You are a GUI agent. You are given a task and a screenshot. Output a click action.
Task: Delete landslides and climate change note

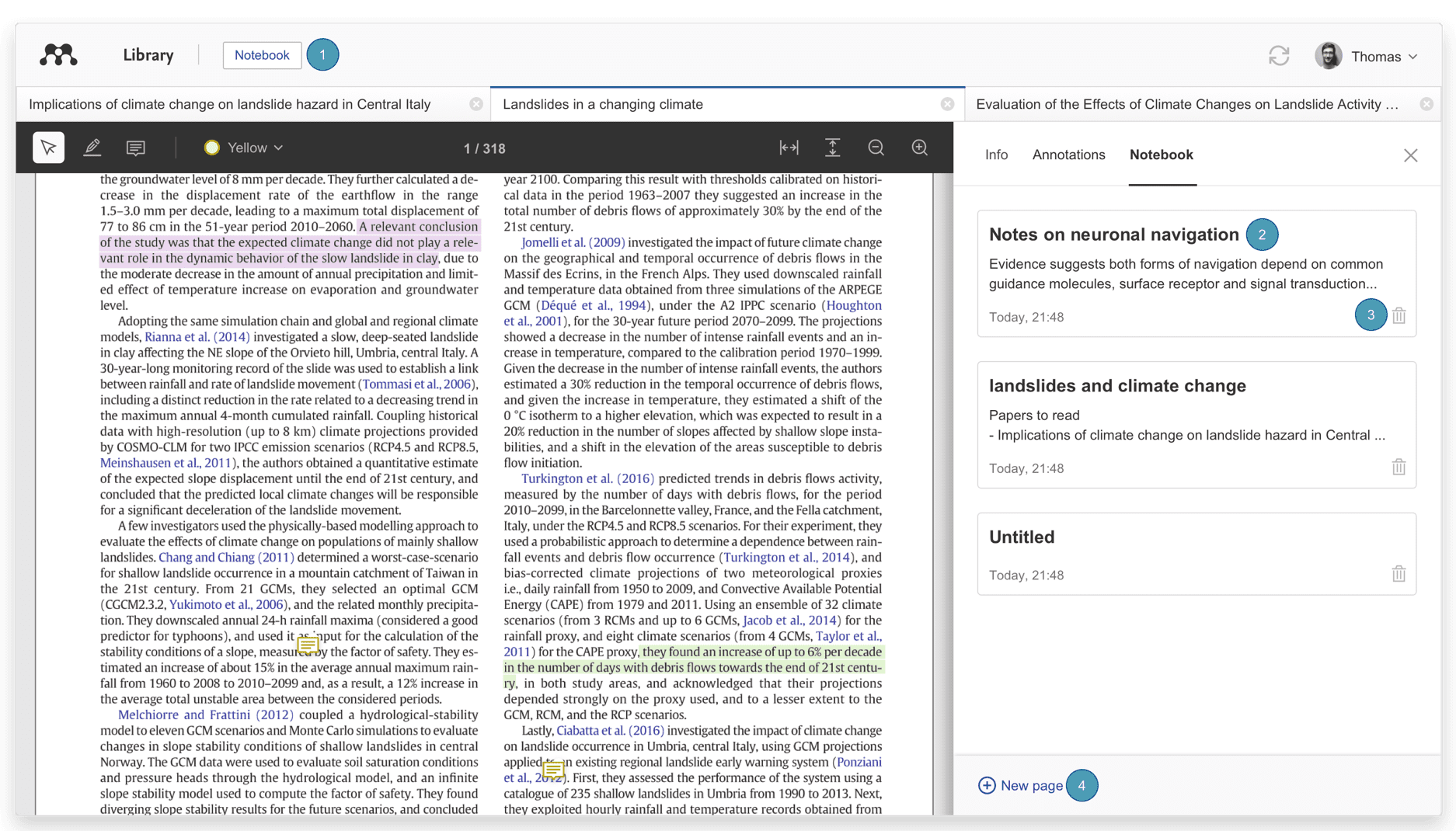point(1399,468)
